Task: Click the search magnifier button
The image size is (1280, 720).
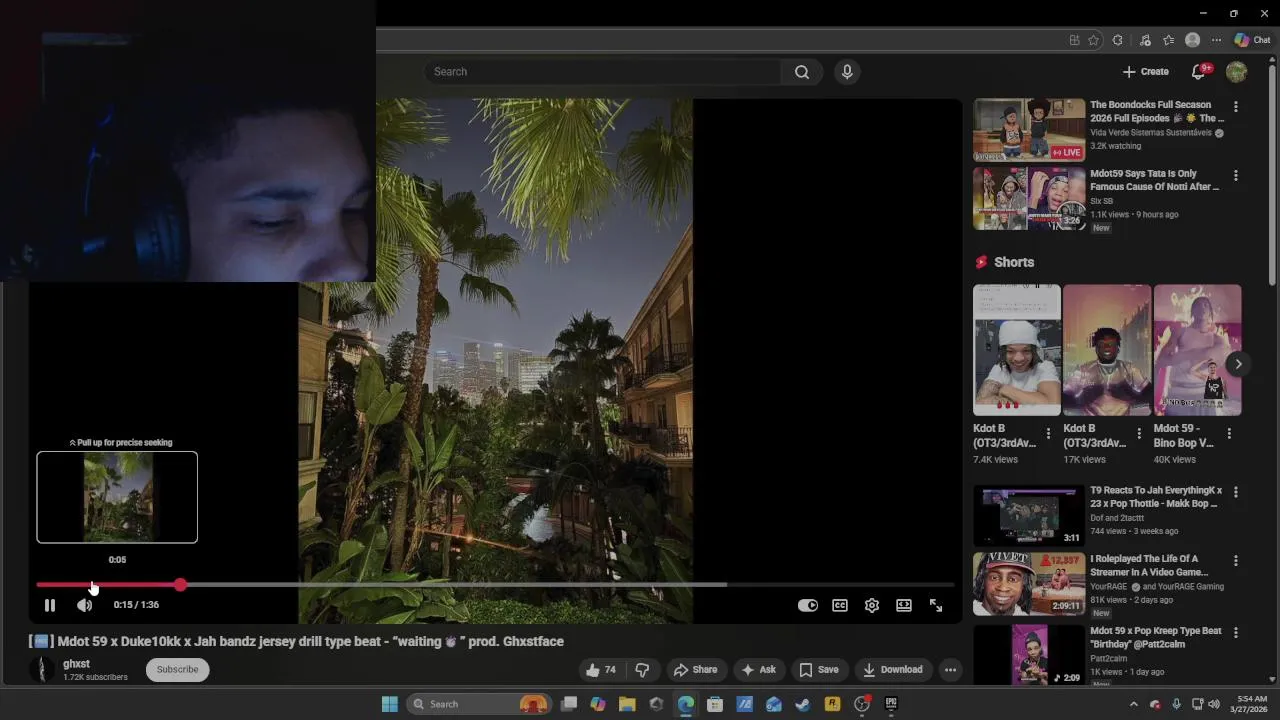Action: [x=802, y=72]
